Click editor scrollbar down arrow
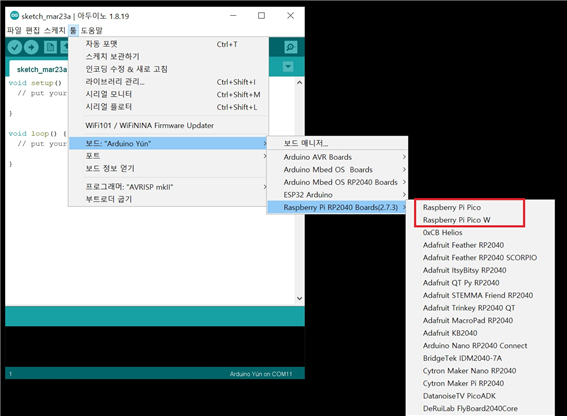The height and width of the screenshot is (420, 567). tap(299, 298)
